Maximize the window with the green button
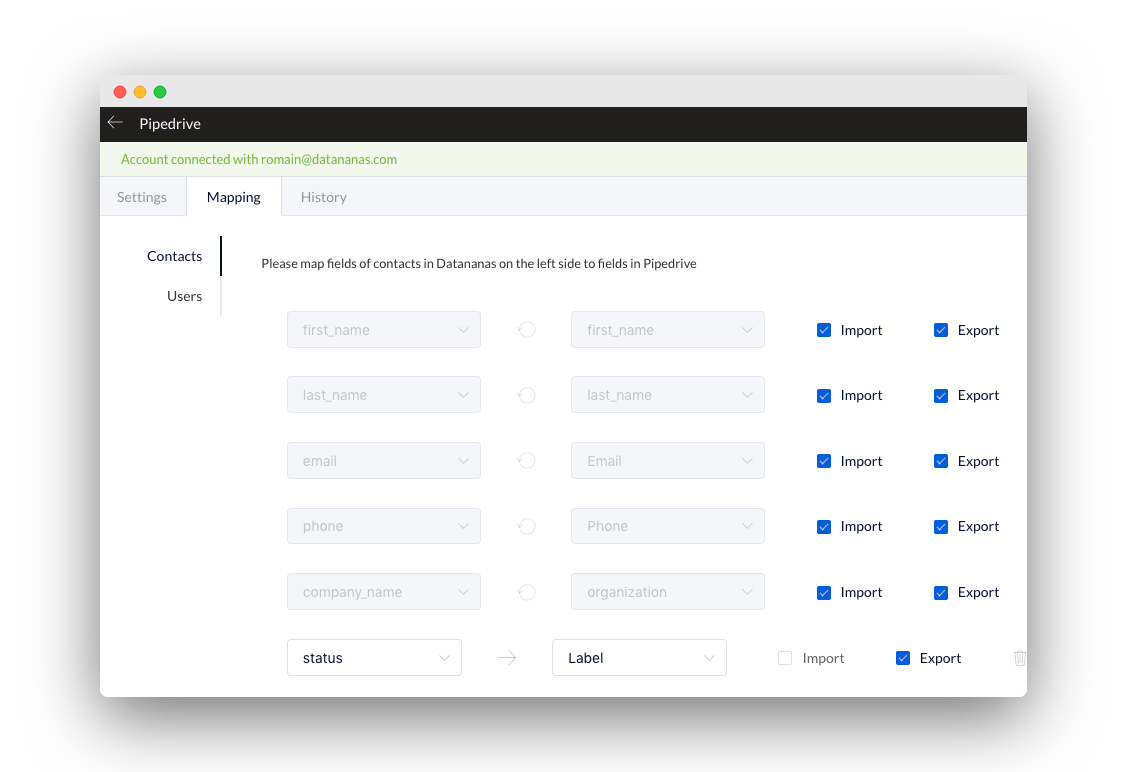The image size is (1127, 772). point(160,92)
